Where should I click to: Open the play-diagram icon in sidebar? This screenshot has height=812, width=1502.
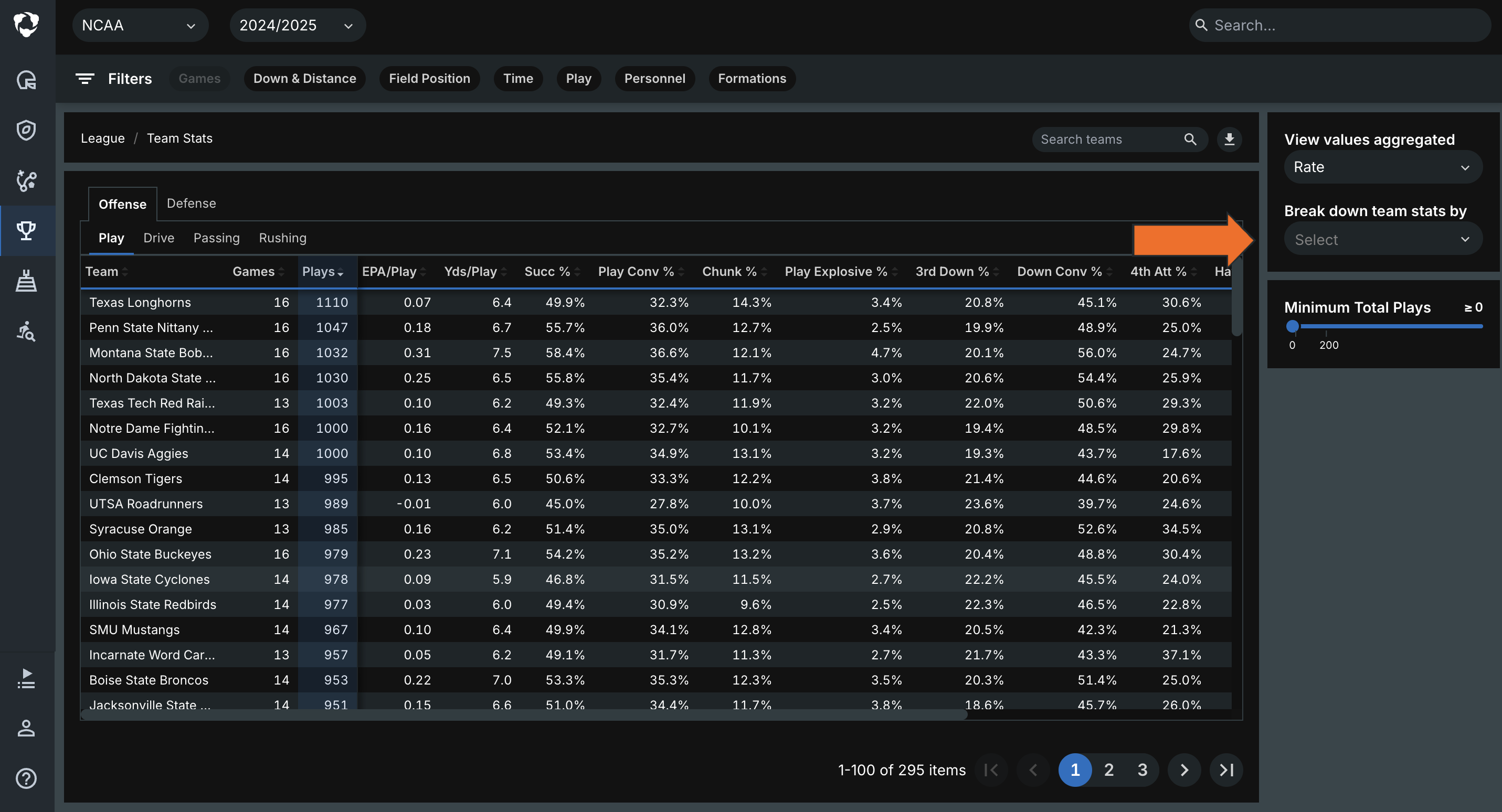point(26,180)
